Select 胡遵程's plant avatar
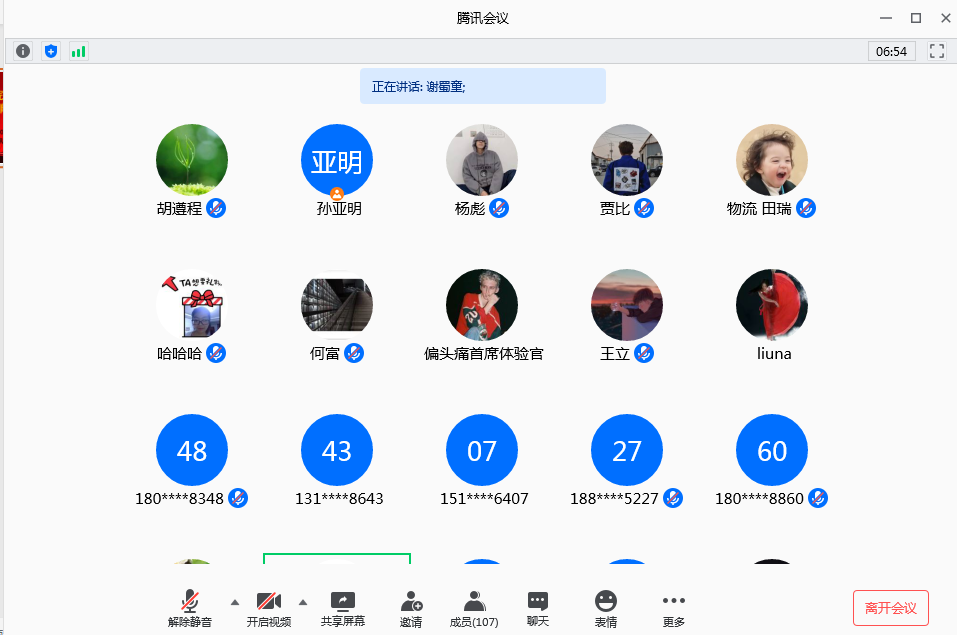The height and width of the screenshot is (635, 957). (192, 160)
